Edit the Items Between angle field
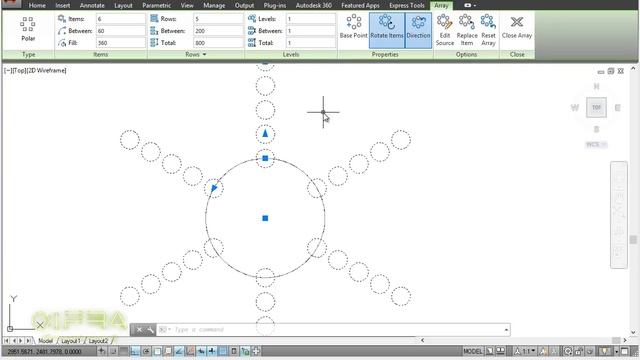 pyautogui.click(x=120, y=31)
